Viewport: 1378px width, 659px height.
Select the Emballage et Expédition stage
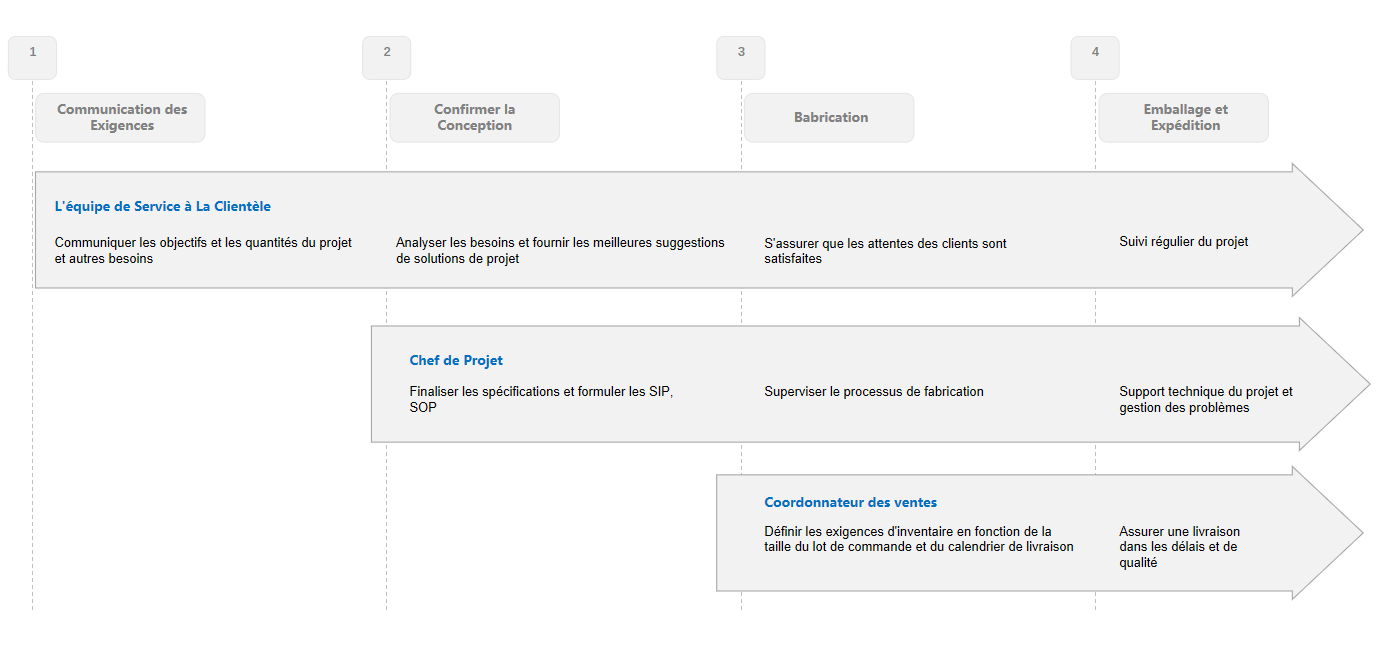pos(1184,118)
